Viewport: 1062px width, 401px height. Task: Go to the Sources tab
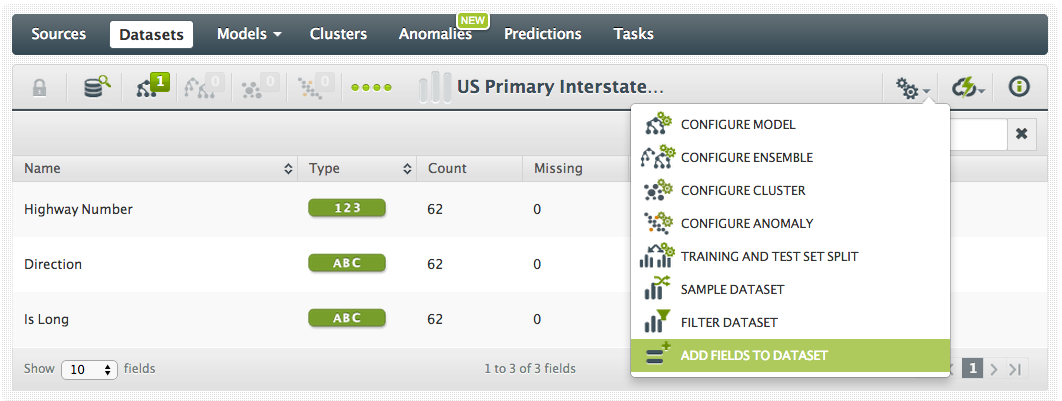coord(60,34)
